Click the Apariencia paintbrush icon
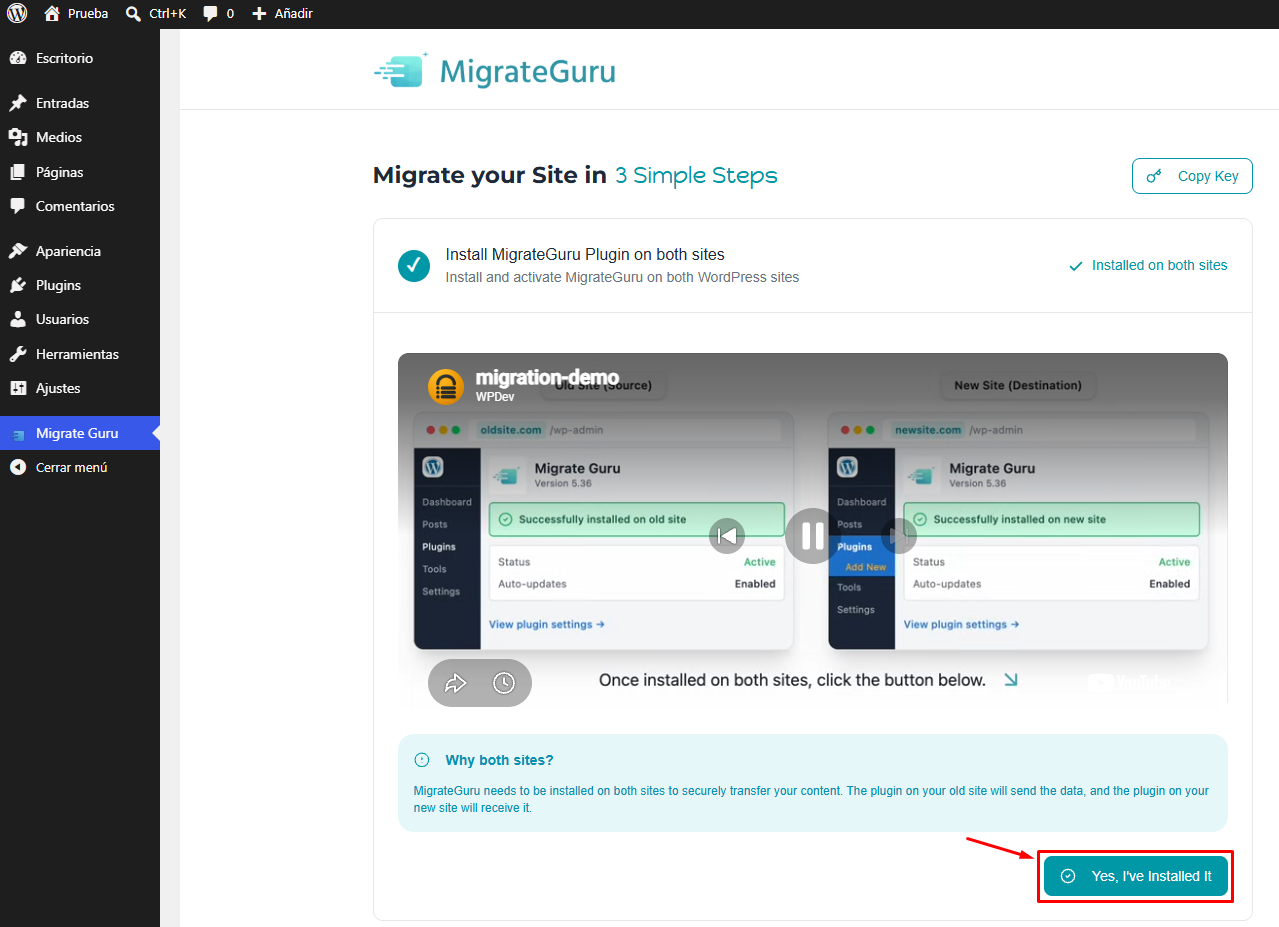 [x=18, y=251]
